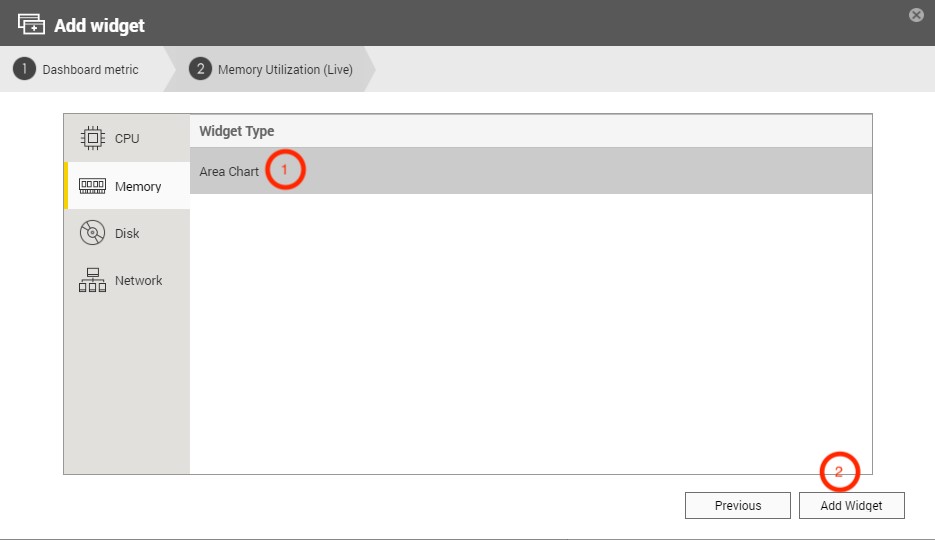Click the Memory module icon
Viewport: 935px width, 540px height.
92,186
